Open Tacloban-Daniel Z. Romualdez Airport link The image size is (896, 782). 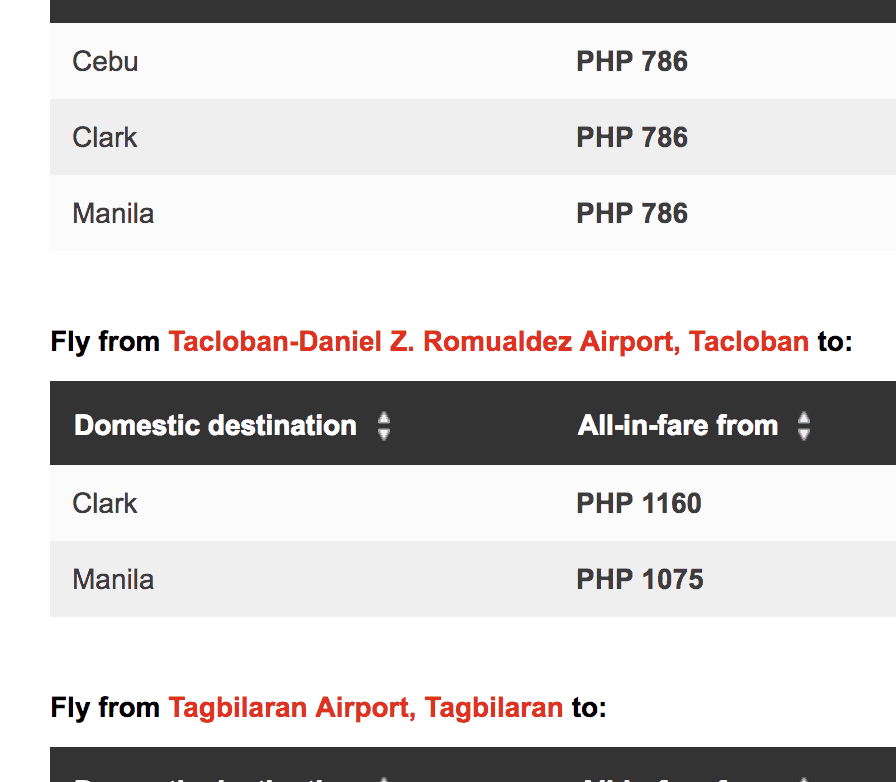tap(488, 342)
